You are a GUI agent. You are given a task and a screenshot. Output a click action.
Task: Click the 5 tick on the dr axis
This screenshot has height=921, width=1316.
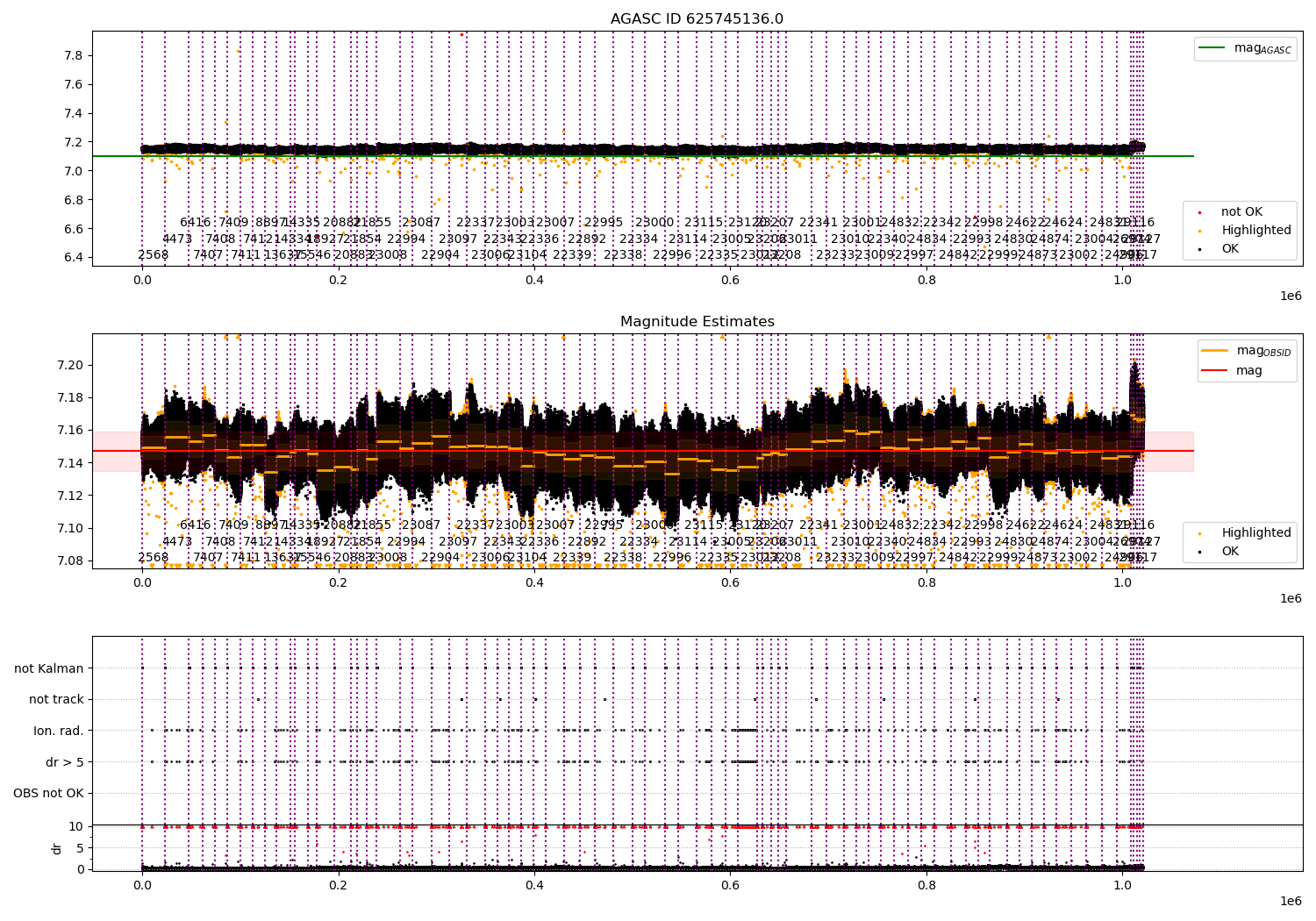pos(80,847)
